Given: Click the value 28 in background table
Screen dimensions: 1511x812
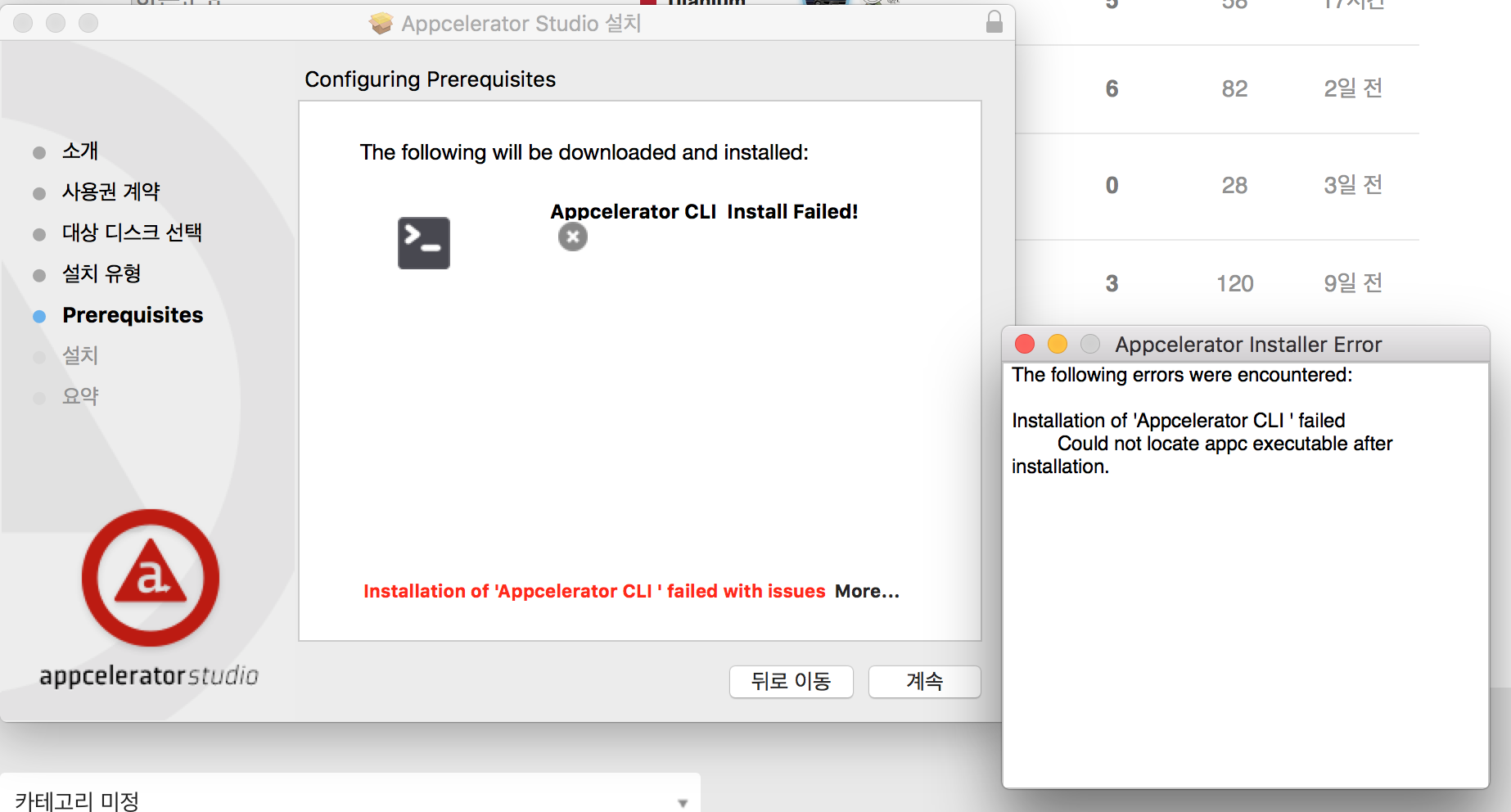Looking at the screenshot, I should 1234,185.
